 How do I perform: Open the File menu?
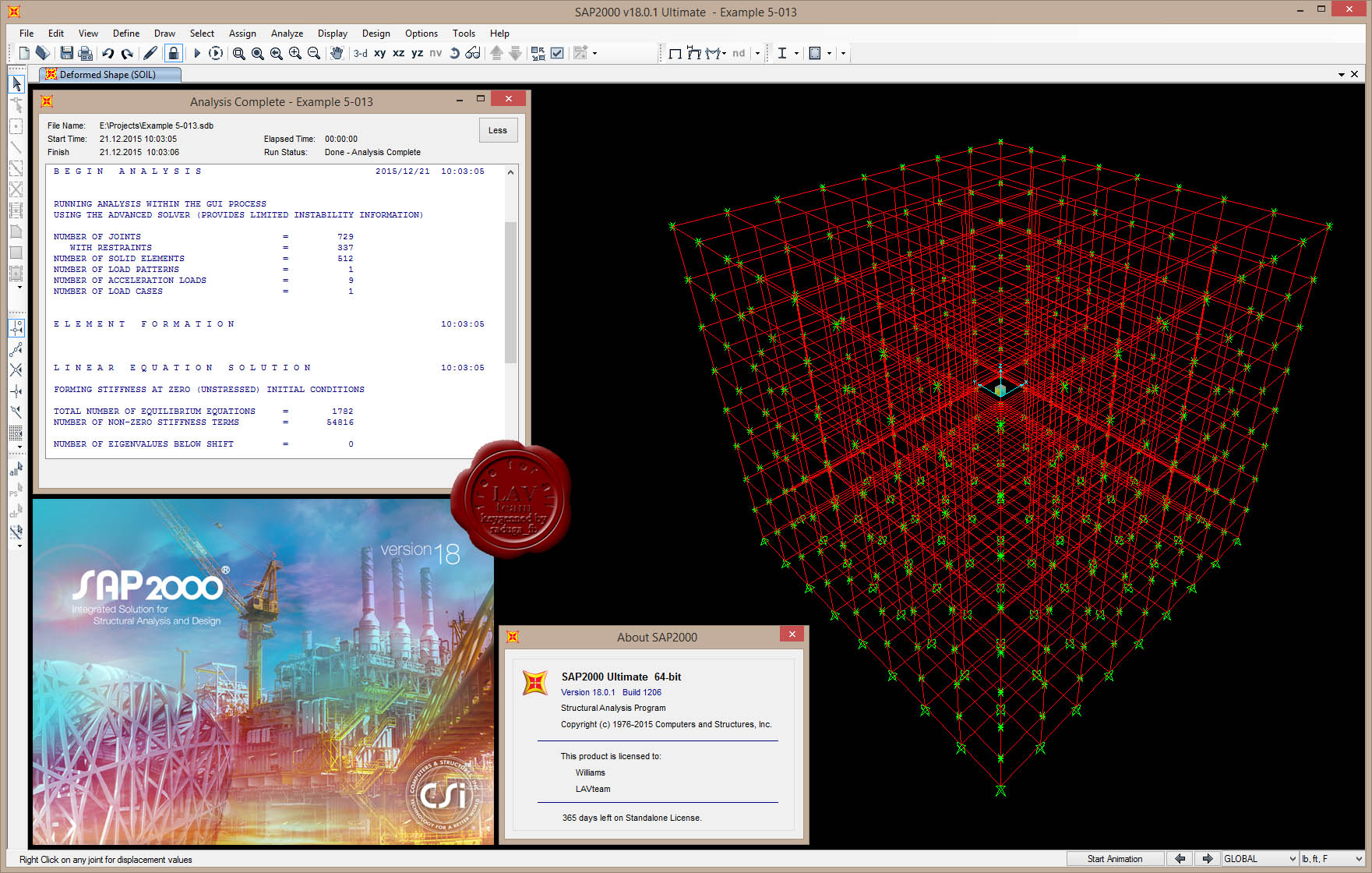point(26,34)
